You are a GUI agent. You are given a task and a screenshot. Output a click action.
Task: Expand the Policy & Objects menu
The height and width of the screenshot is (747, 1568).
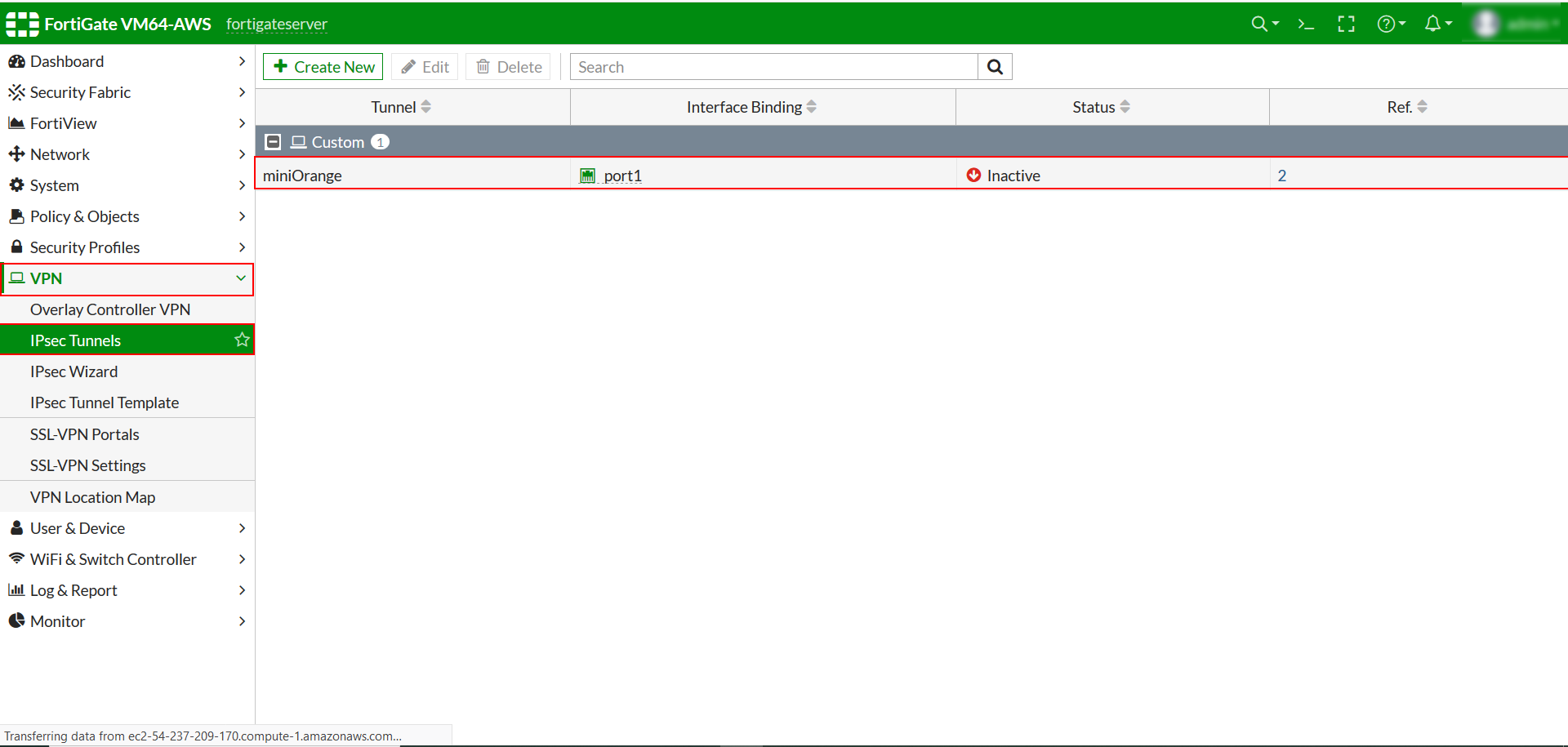click(85, 216)
